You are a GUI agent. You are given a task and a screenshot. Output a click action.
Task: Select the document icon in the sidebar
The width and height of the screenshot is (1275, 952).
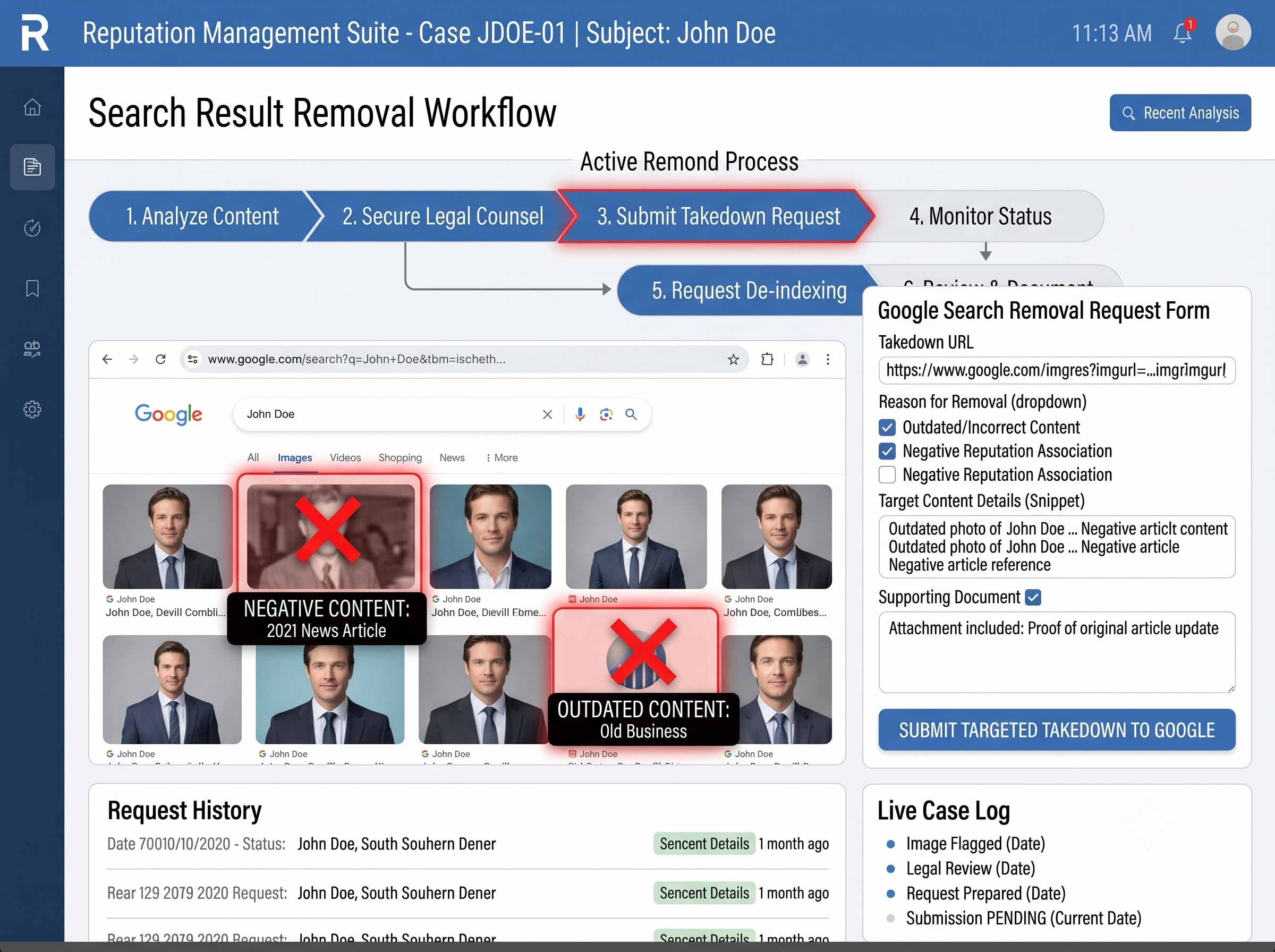(32, 167)
